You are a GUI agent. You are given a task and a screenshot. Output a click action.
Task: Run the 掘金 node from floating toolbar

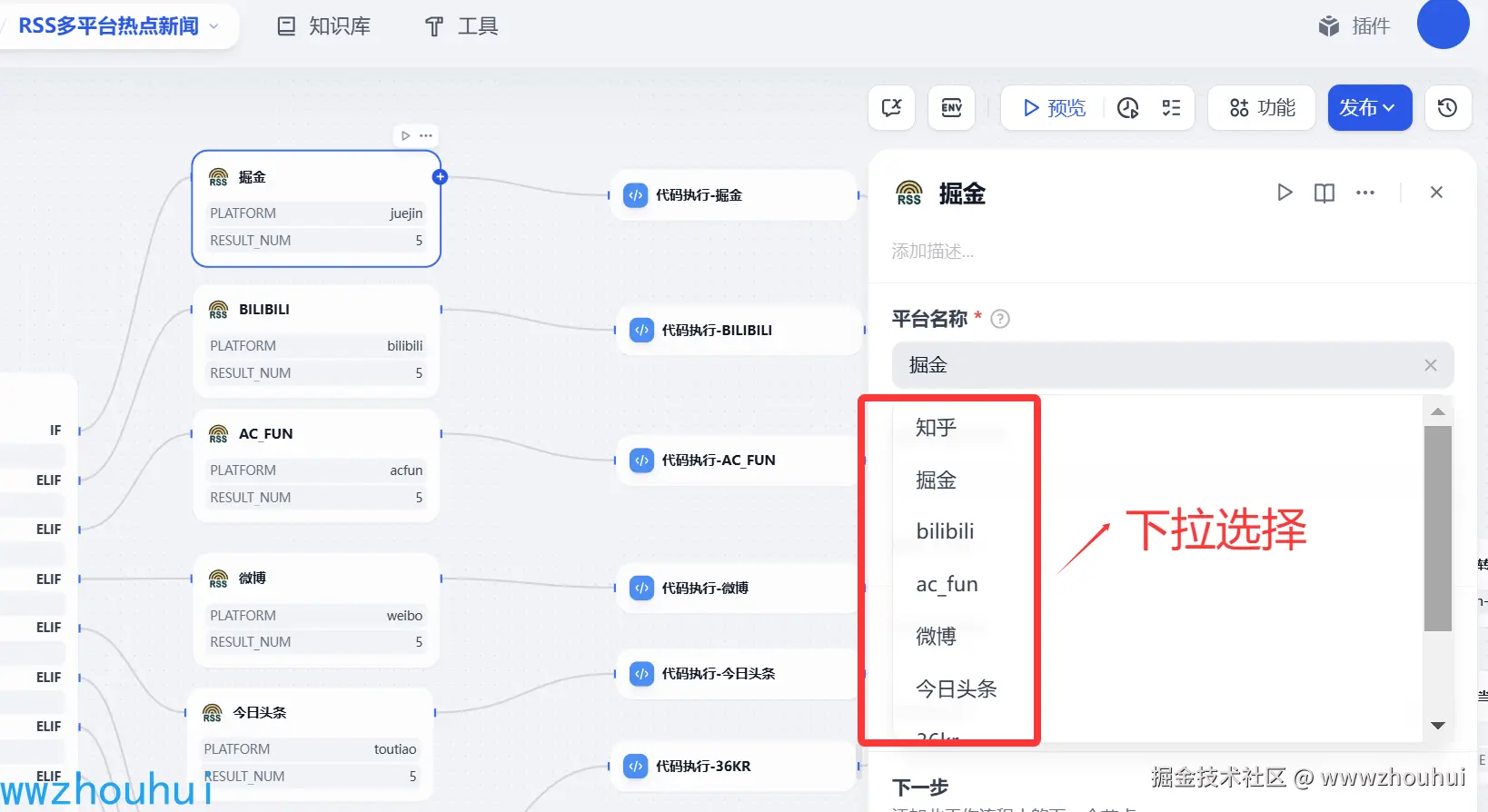click(405, 135)
